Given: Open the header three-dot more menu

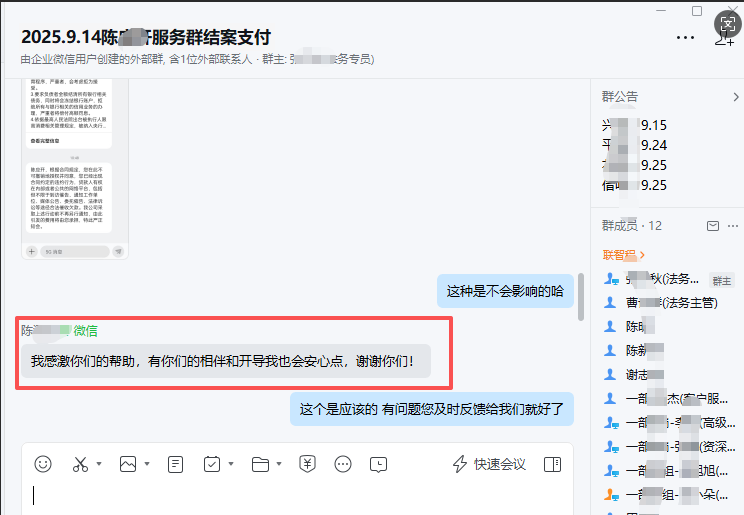Looking at the screenshot, I should [x=685, y=37].
